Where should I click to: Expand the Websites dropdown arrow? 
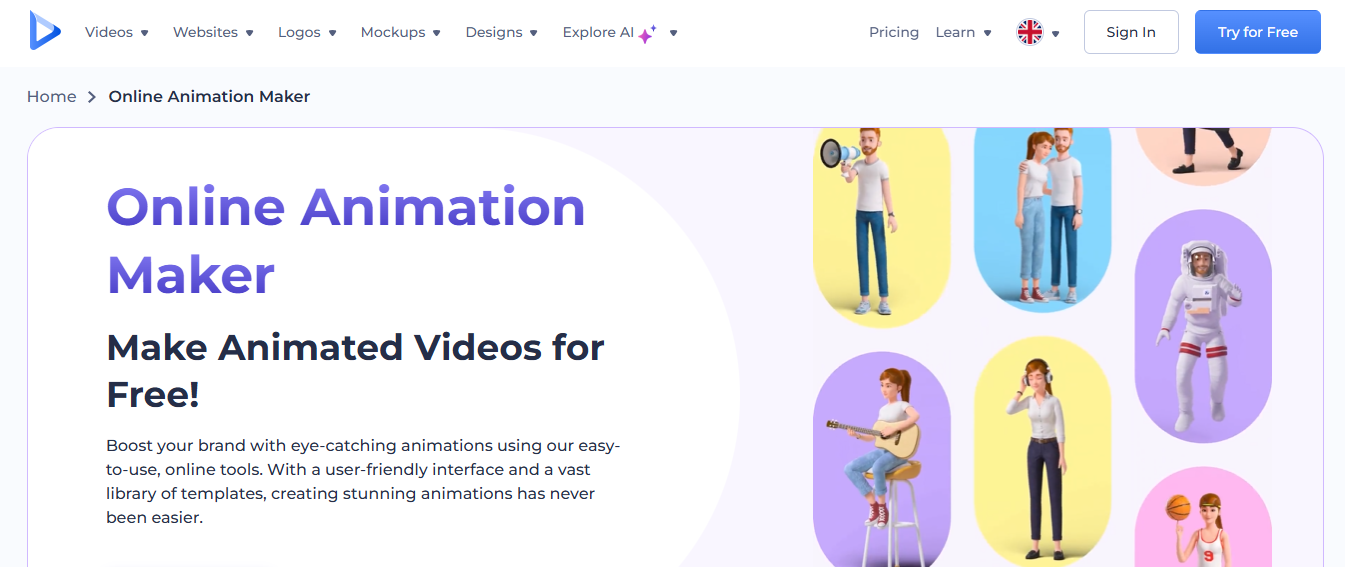(249, 33)
